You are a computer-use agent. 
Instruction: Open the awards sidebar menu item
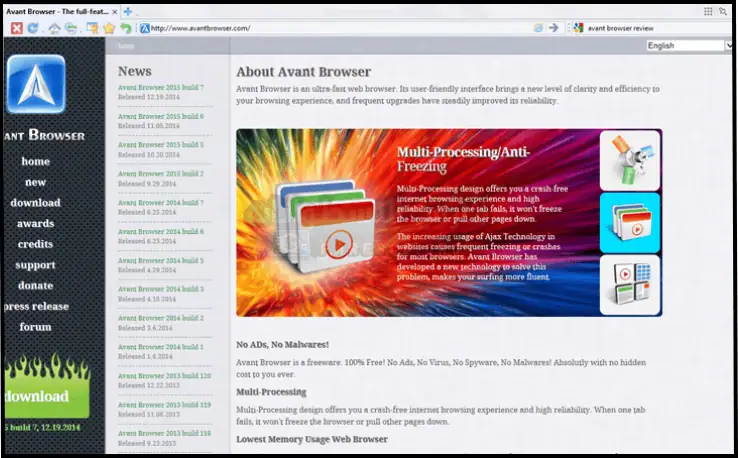click(x=35, y=223)
